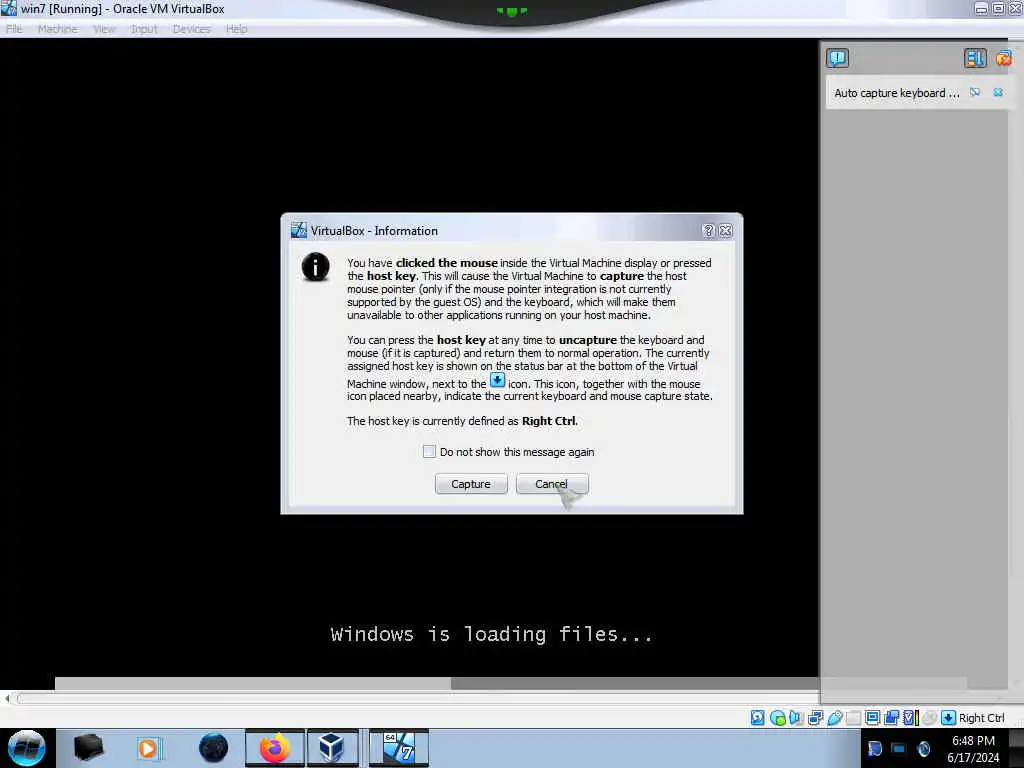Click the USB devices status icon
This screenshot has width=1024, height=768.
(x=835, y=718)
